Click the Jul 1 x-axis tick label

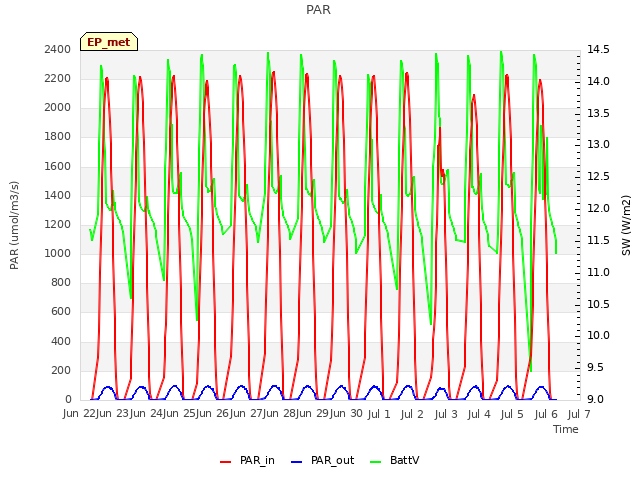379,414
